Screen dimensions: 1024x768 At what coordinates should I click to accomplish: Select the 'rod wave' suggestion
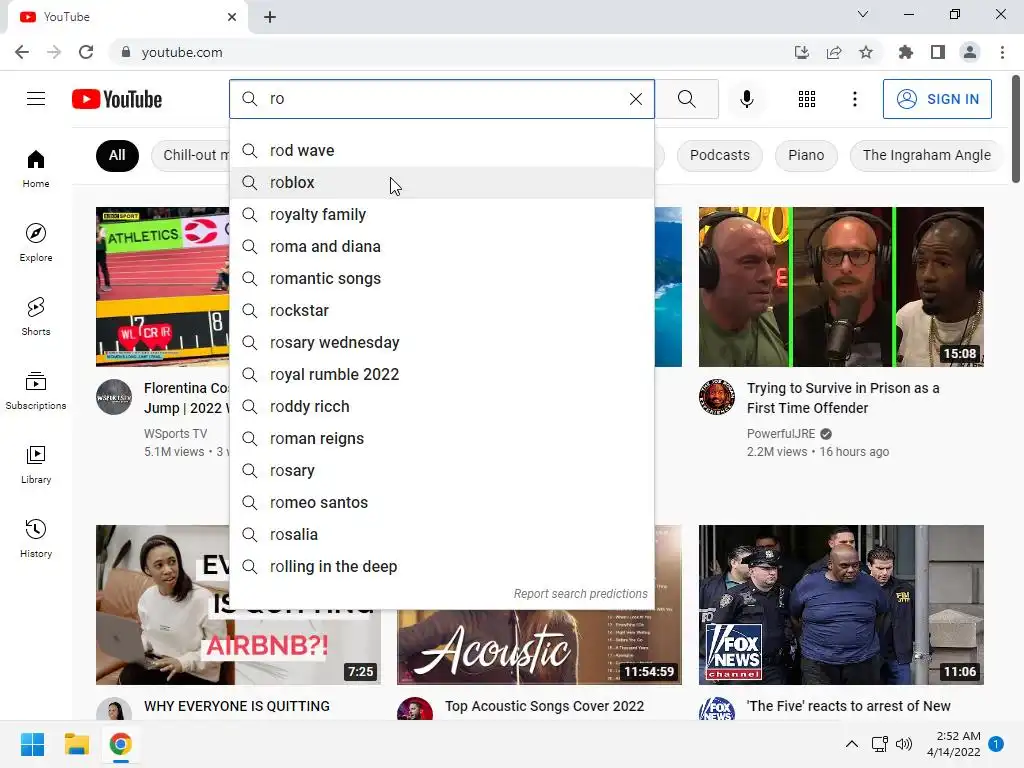pos(441,150)
